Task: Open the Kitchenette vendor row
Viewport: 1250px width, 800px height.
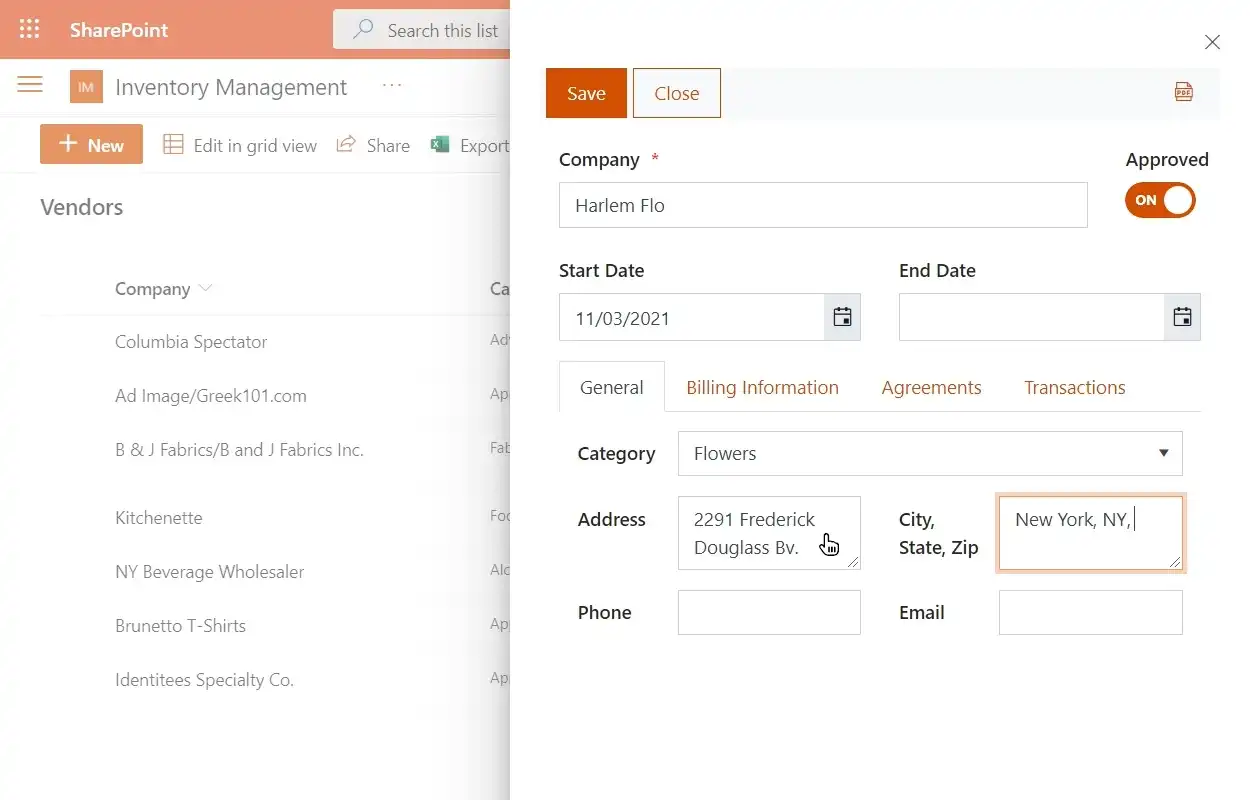Action: 159,518
